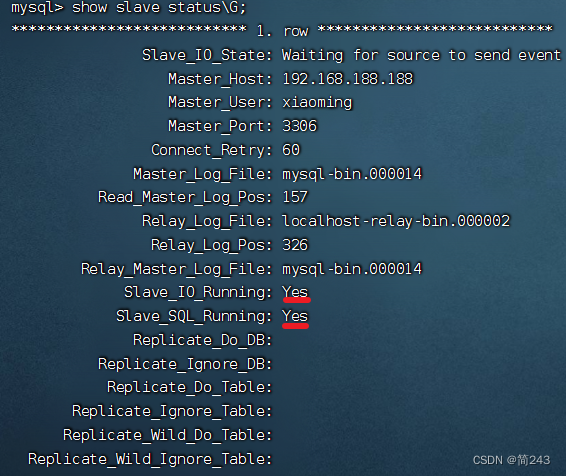
Task: Click the Master_Log_File value mysql-bin.000014
Action: (x=352, y=174)
